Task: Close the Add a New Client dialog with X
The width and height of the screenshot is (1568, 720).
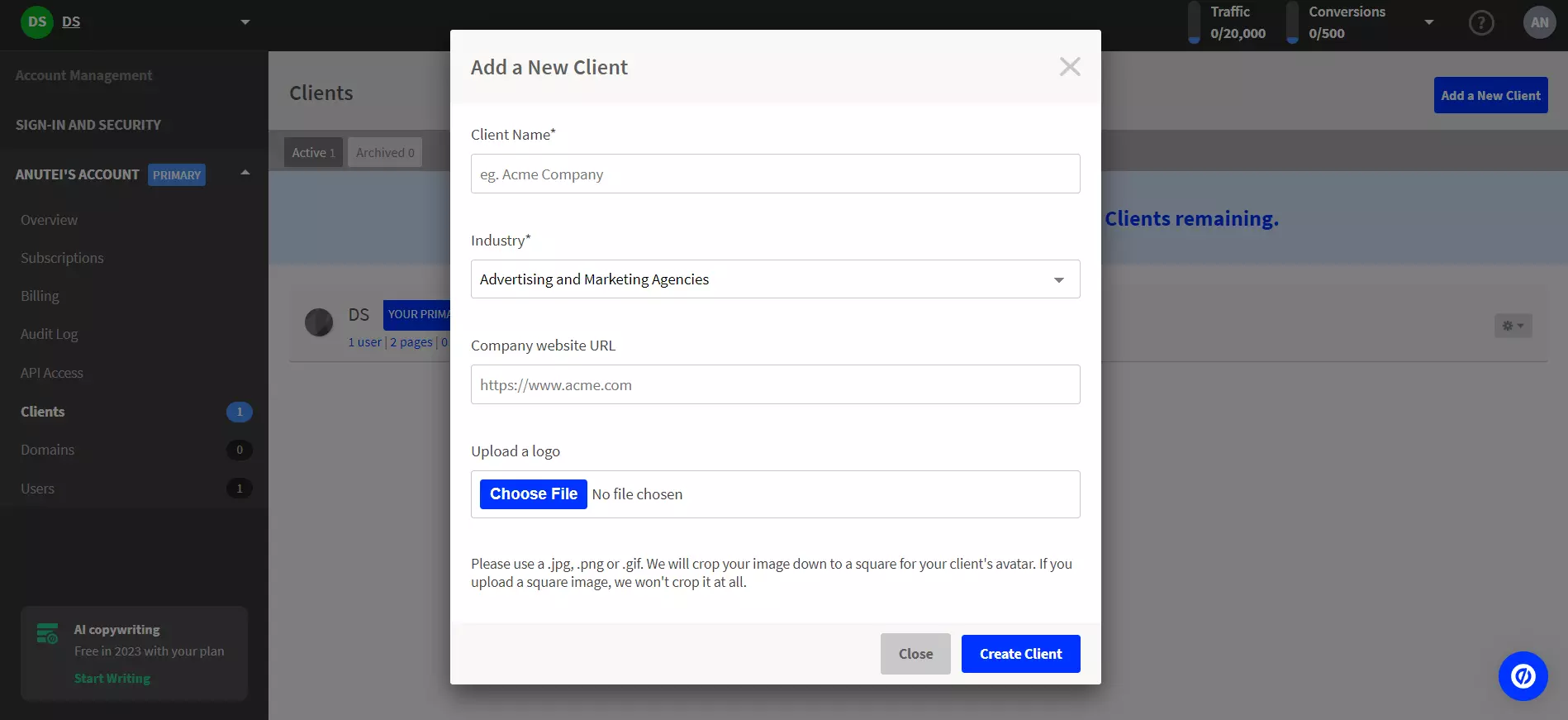Action: tap(1070, 67)
